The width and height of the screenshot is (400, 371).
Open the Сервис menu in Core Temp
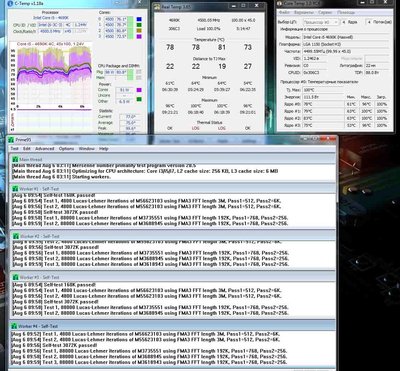(x=325, y=12)
